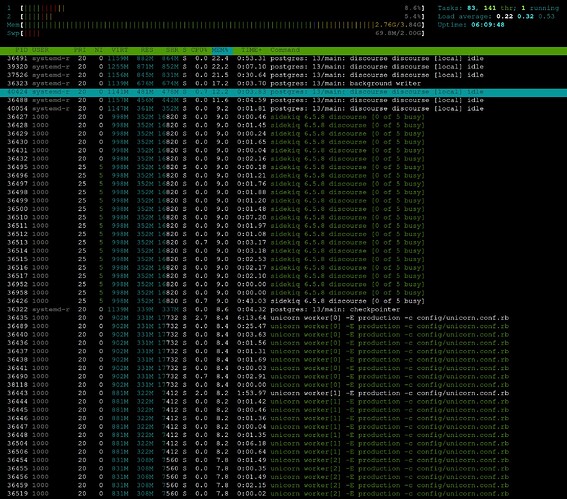Image resolution: width=567 pixels, height=499 pixels.
Task: Click the highlighted MEM% column header
Action: click(x=221, y=50)
